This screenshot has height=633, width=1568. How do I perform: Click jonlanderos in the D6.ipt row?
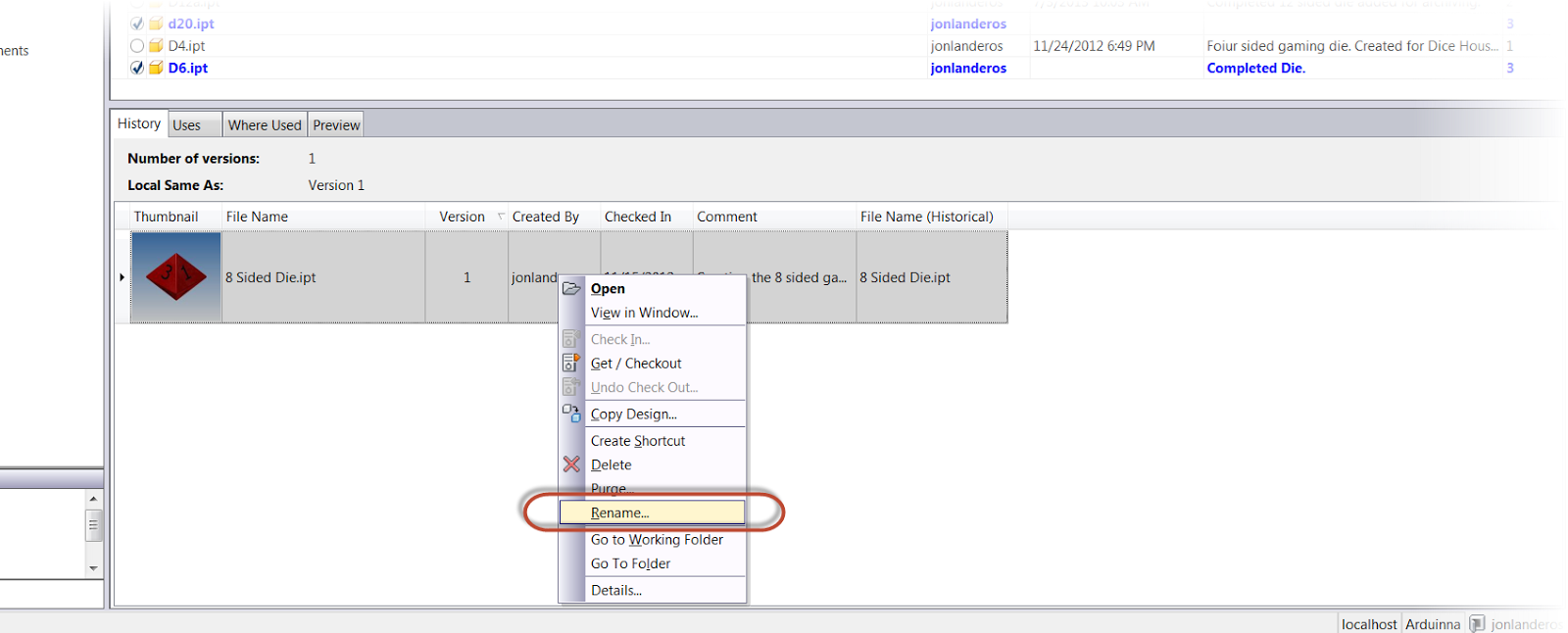click(x=968, y=68)
